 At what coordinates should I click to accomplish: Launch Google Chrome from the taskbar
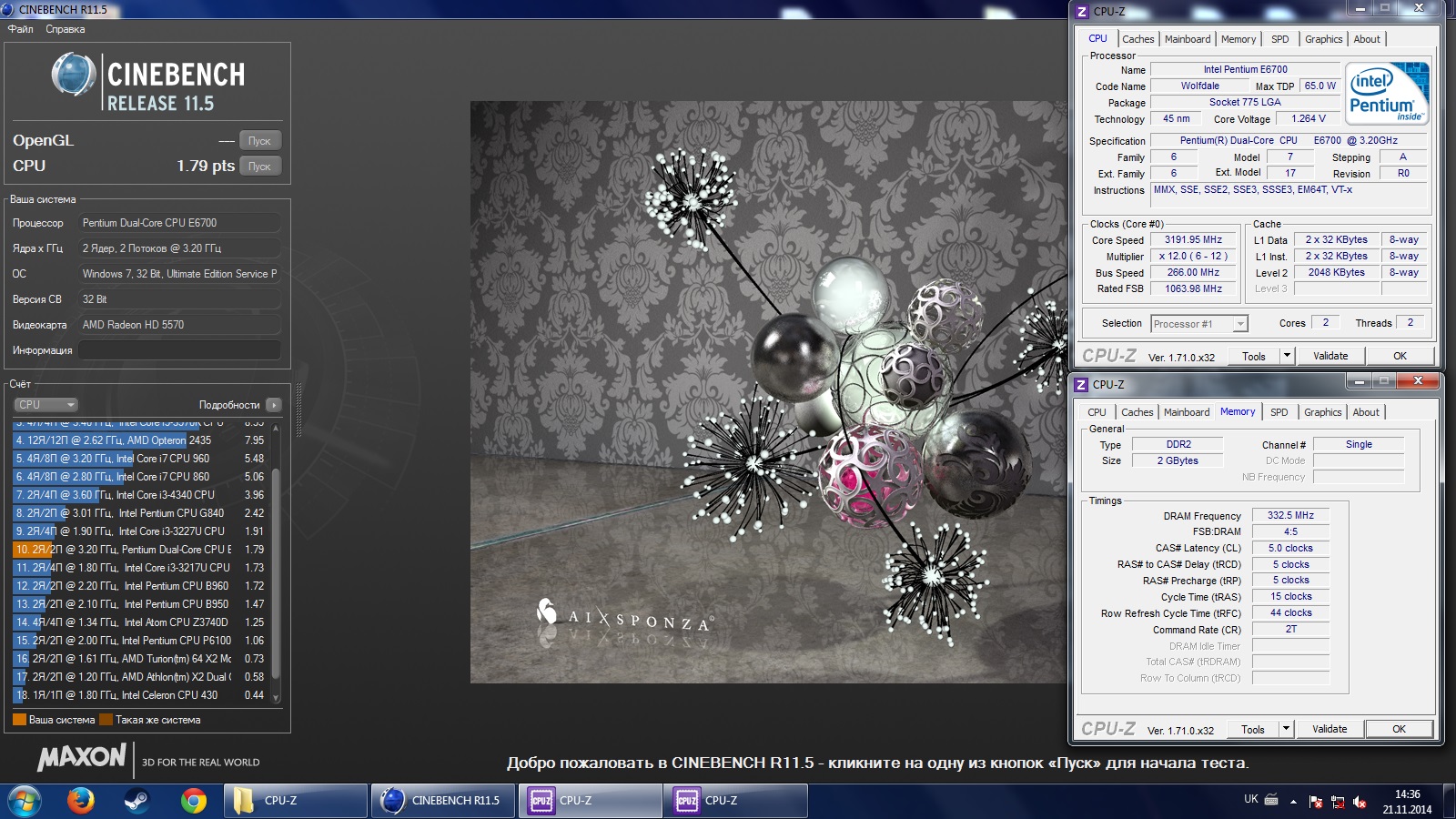click(x=193, y=801)
